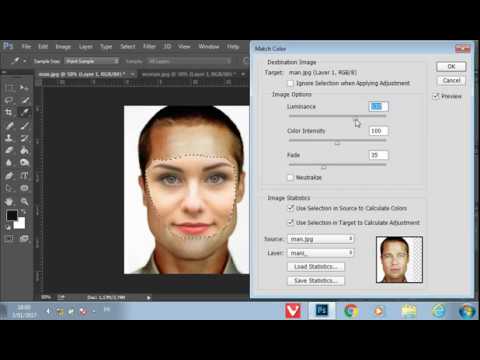The width and height of the screenshot is (480, 360).
Task: Open the Source dropdown in Match Color
Action: (x=320, y=239)
